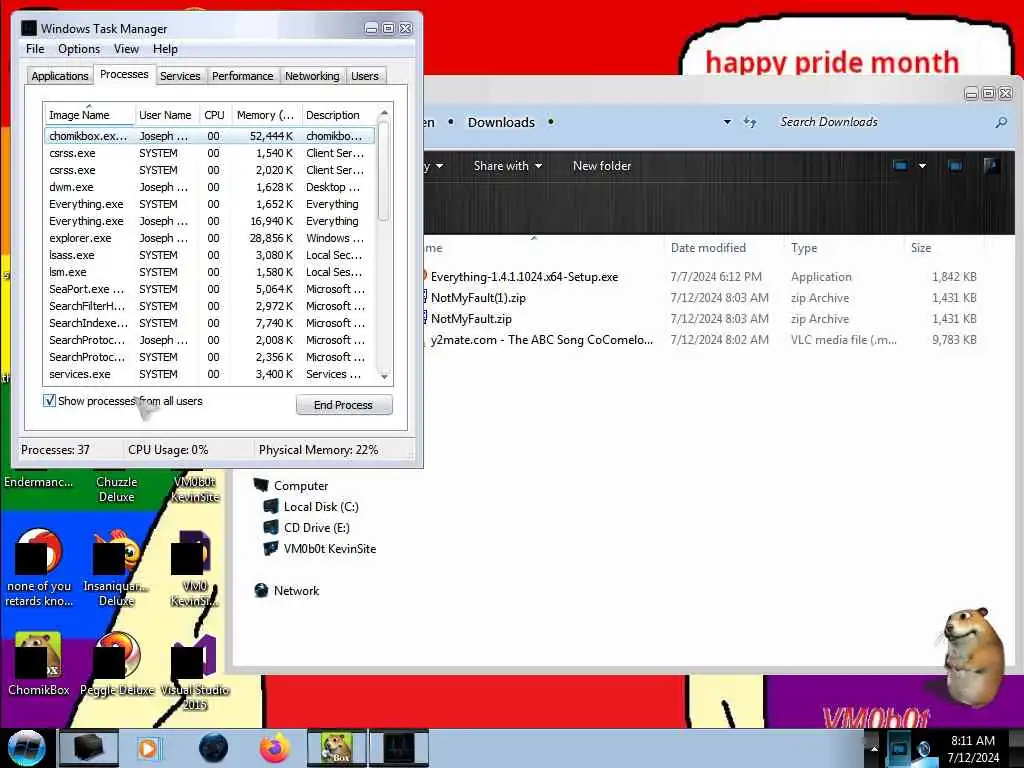Click the dark globe taskbar icon
This screenshot has width=1024, height=768.
[x=213, y=748]
